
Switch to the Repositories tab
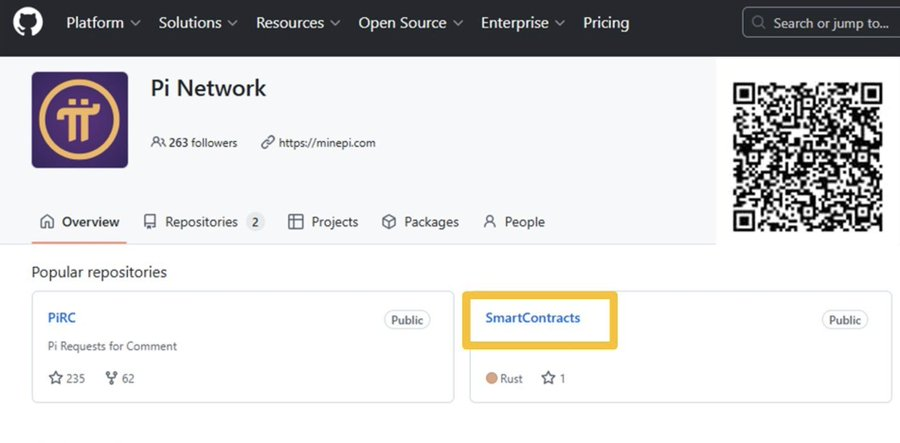coord(204,222)
